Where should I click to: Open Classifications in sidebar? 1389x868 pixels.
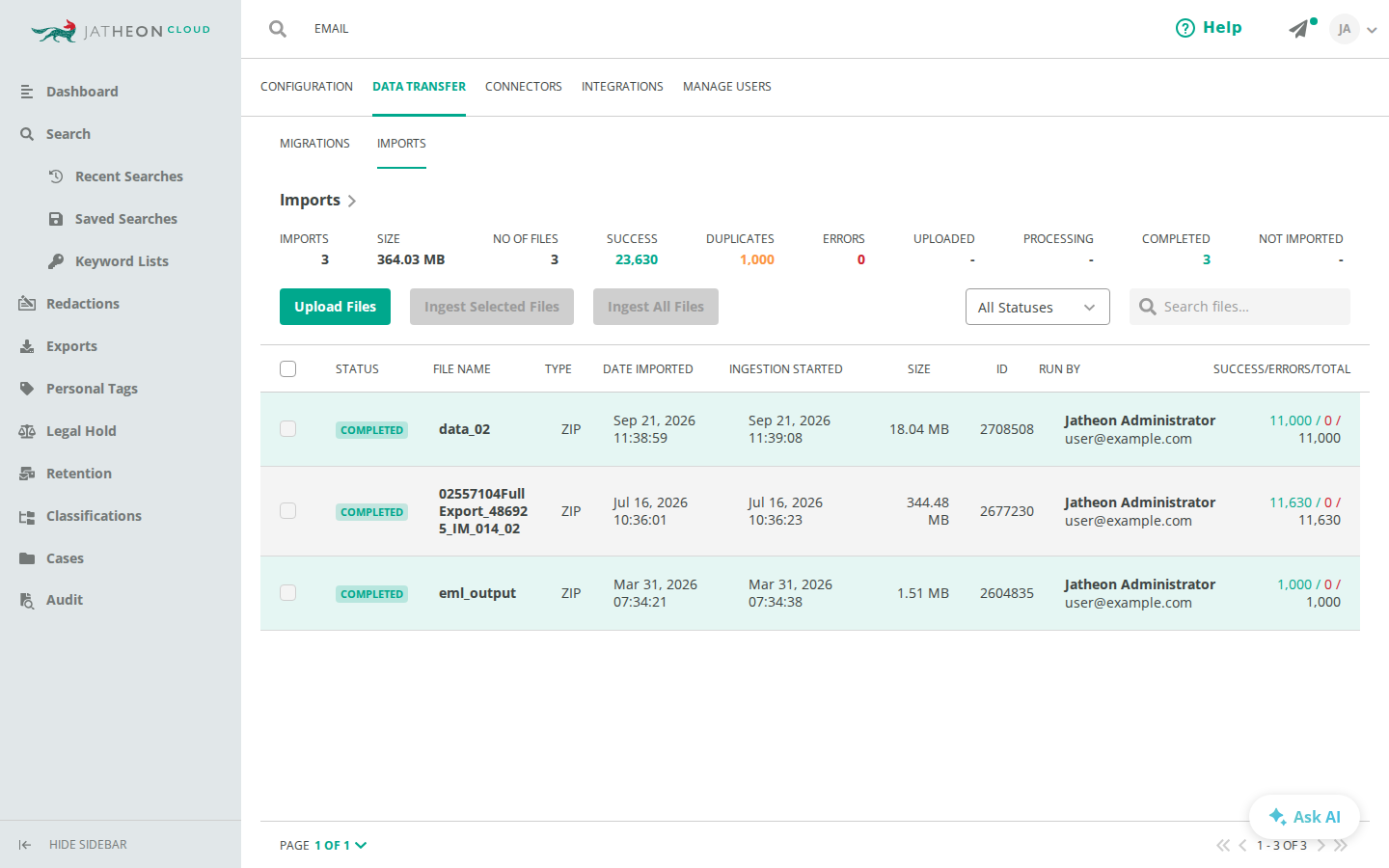94,516
